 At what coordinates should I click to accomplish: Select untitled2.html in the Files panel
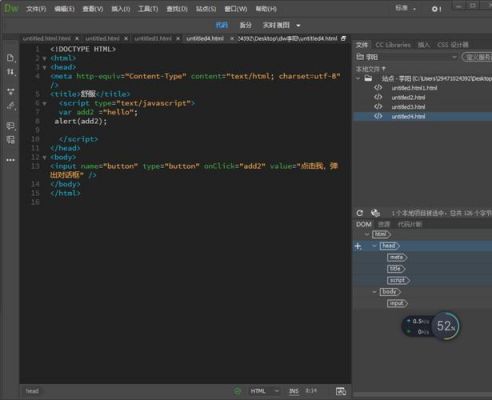[408, 97]
